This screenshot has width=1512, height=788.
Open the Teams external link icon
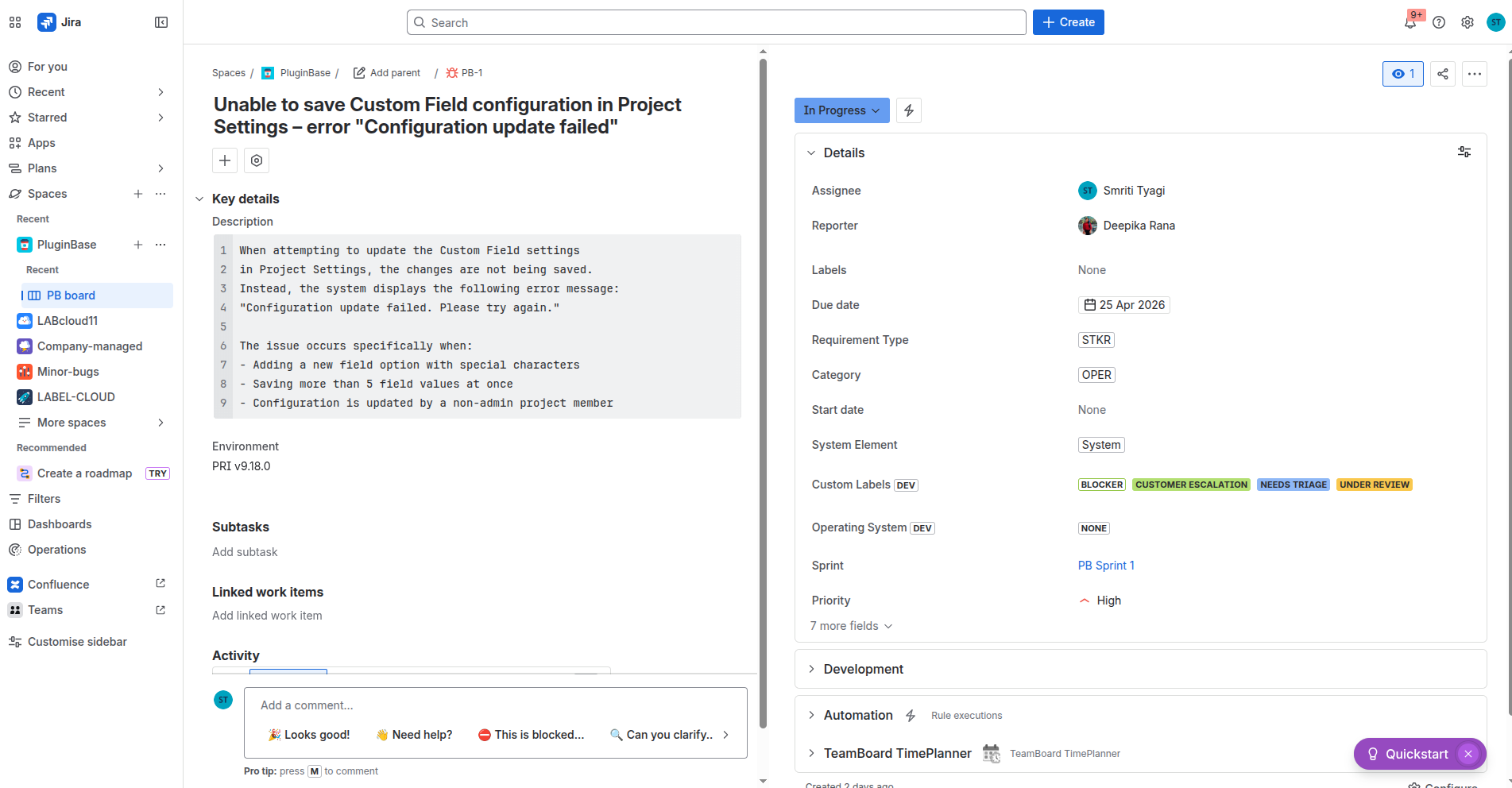(x=160, y=609)
